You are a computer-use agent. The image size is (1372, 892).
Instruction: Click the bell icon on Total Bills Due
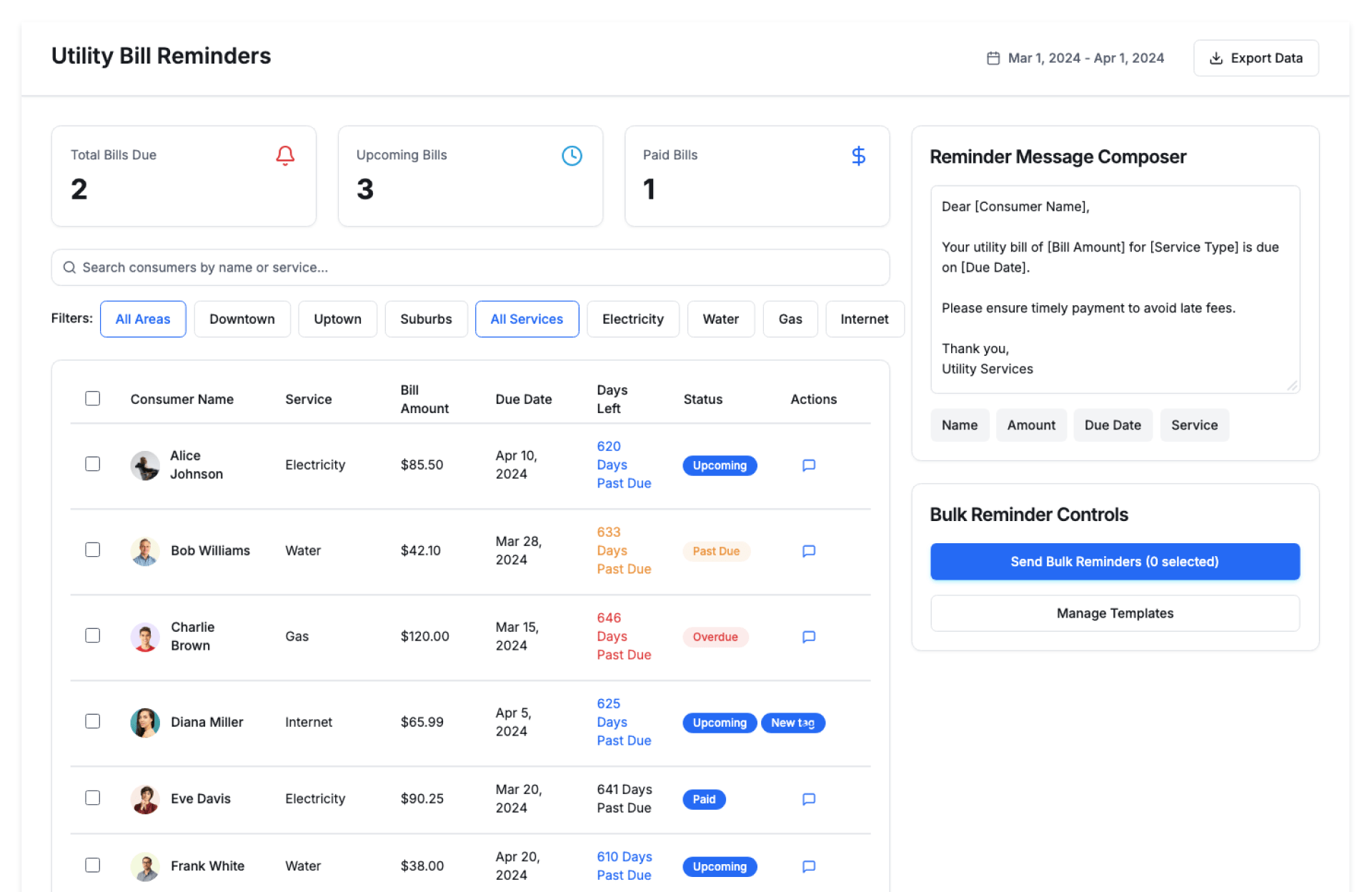pyautogui.click(x=285, y=155)
